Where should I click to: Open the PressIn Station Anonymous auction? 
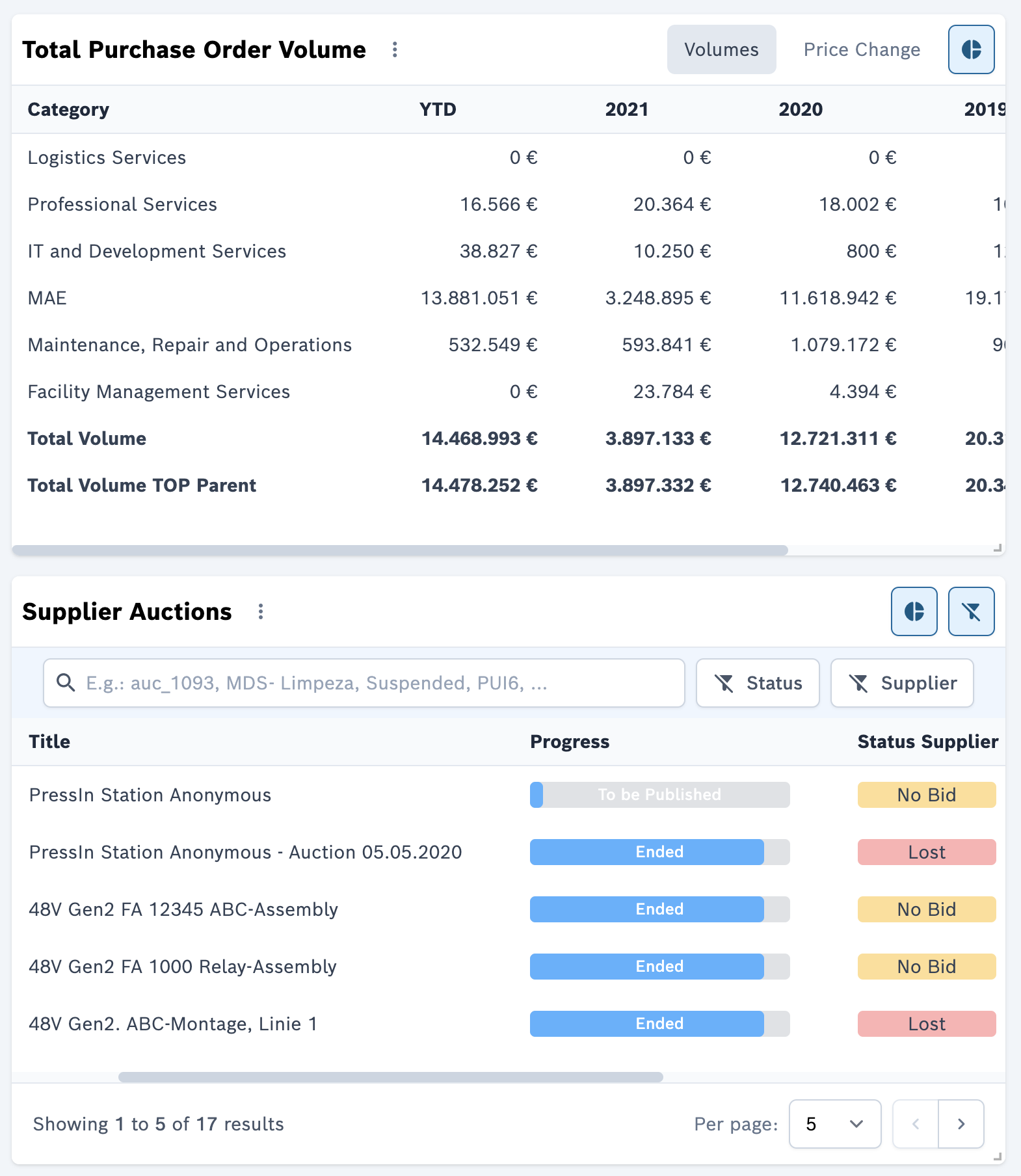click(x=150, y=795)
